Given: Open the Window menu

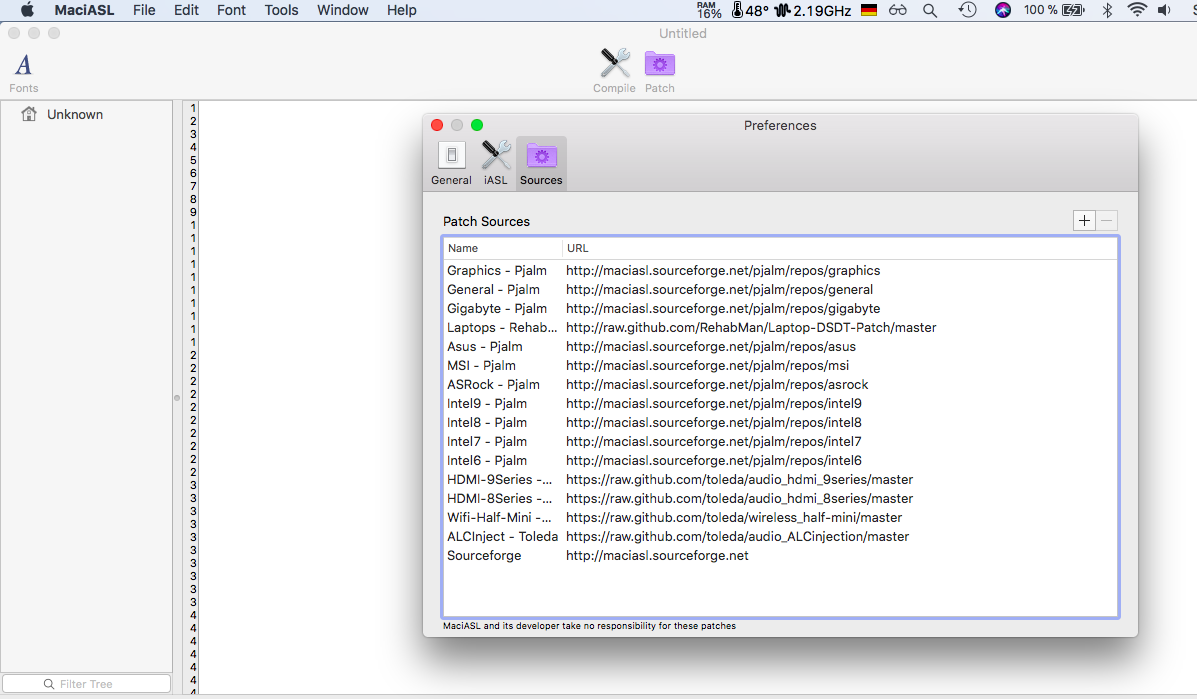Looking at the screenshot, I should pyautogui.click(x=343, y=10).
